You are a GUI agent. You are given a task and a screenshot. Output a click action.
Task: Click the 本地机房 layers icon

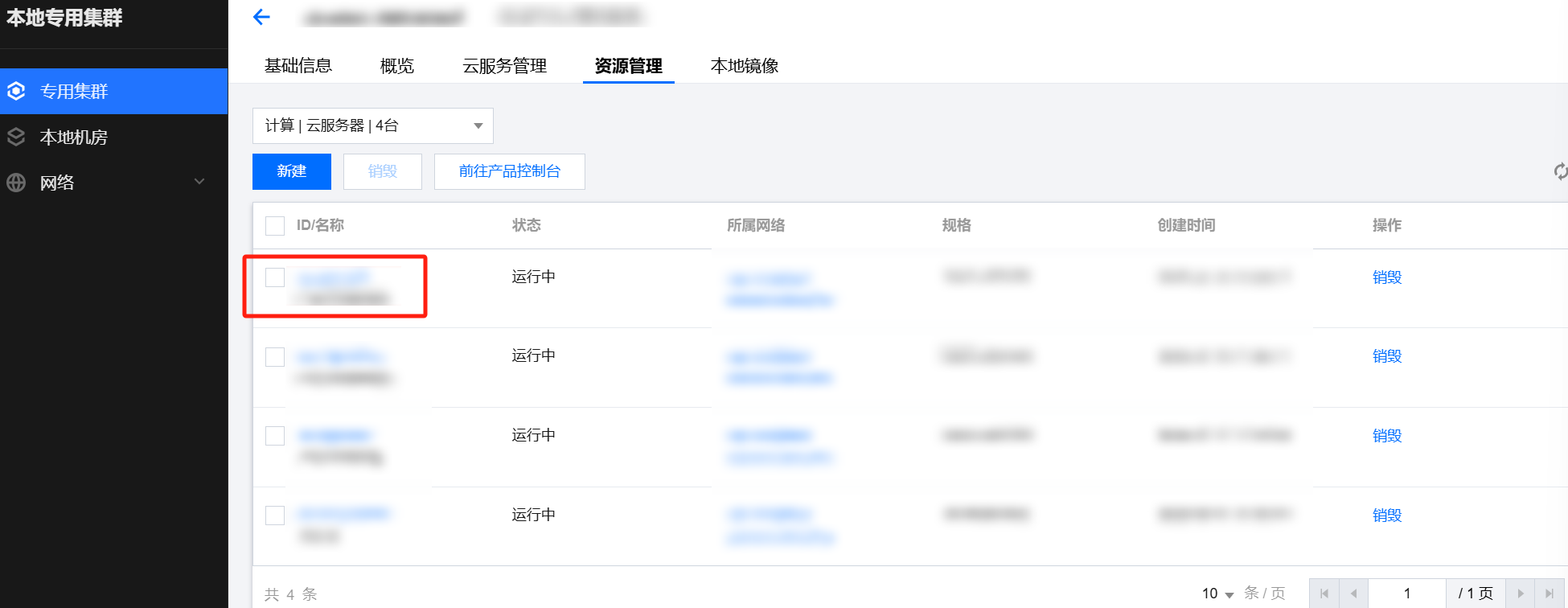[x=16, y=137]
